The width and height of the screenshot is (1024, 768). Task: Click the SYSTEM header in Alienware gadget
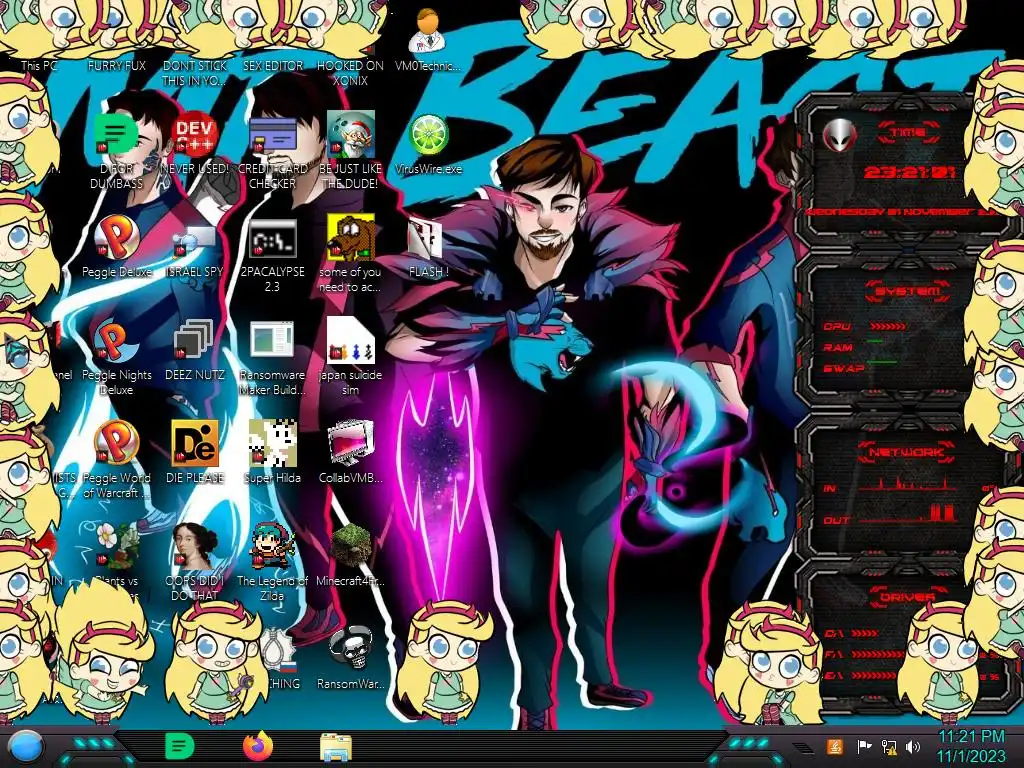pos(908,291)
